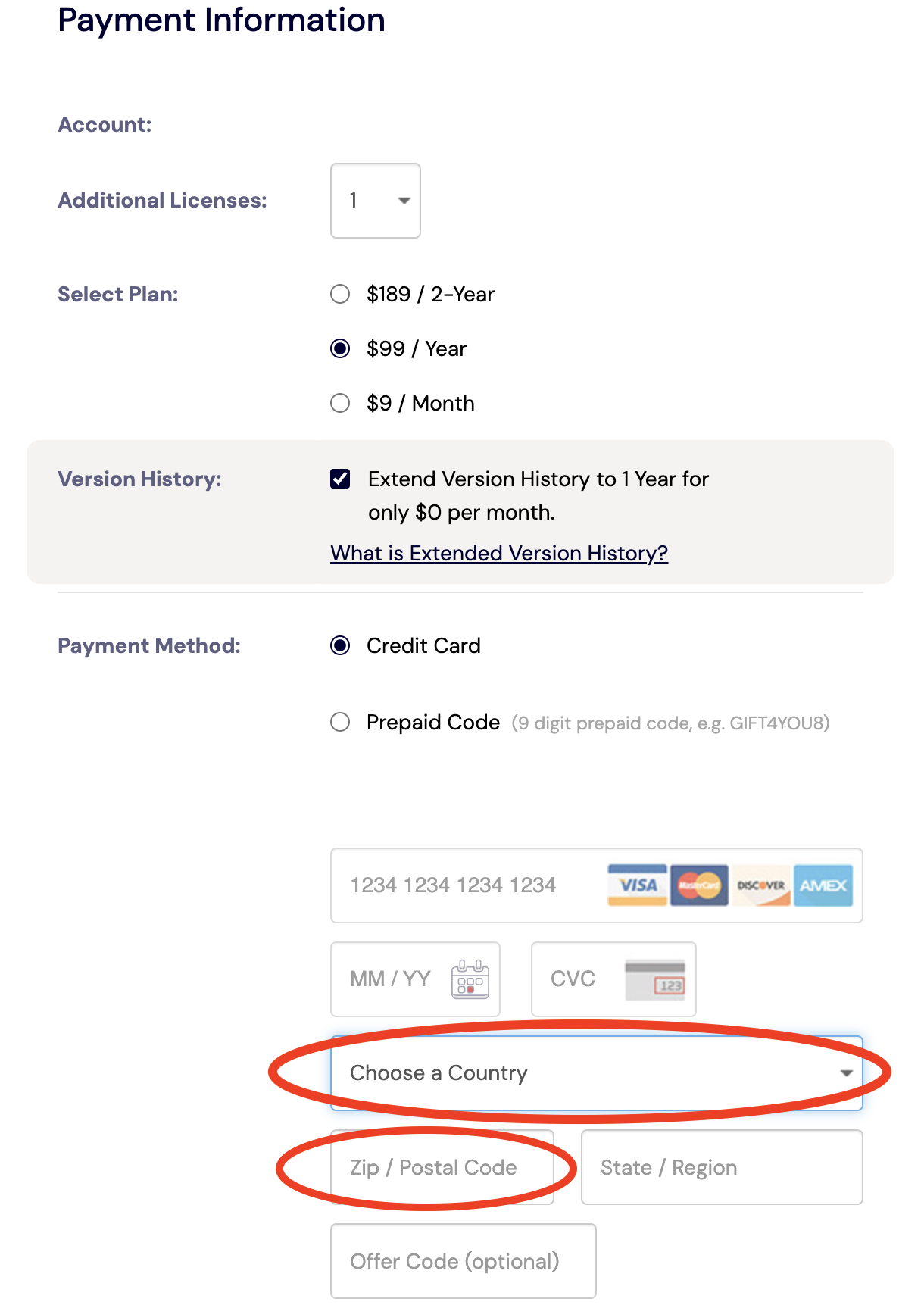The image size is (924, 1305).
Task: Click the Zip / Postal Code field
Action: (x=442, y=1167)
